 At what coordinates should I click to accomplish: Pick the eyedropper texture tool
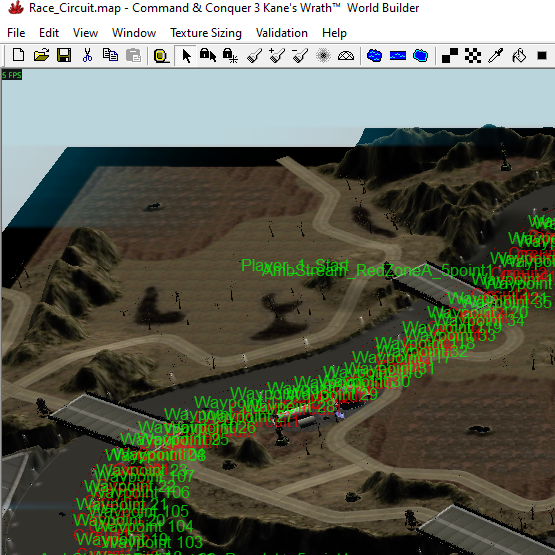[496, 56]
